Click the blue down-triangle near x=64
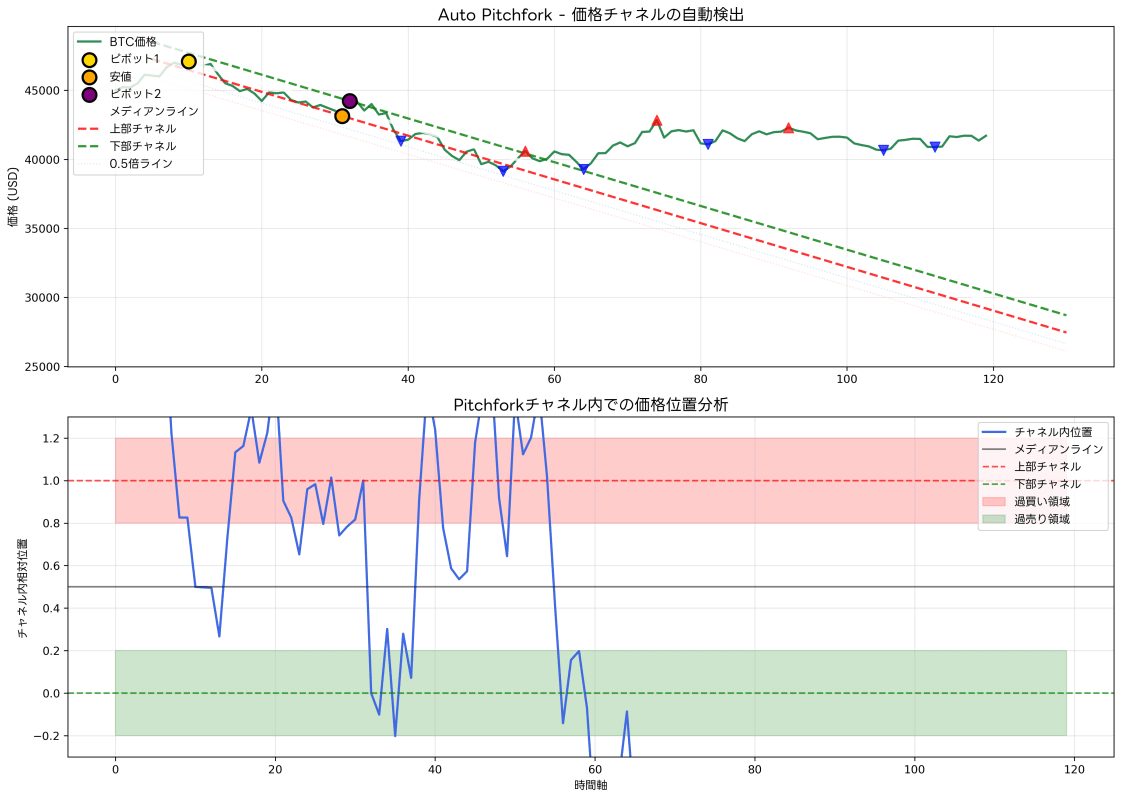This screenshot has height=800, width=1122. tap(584, 170)
